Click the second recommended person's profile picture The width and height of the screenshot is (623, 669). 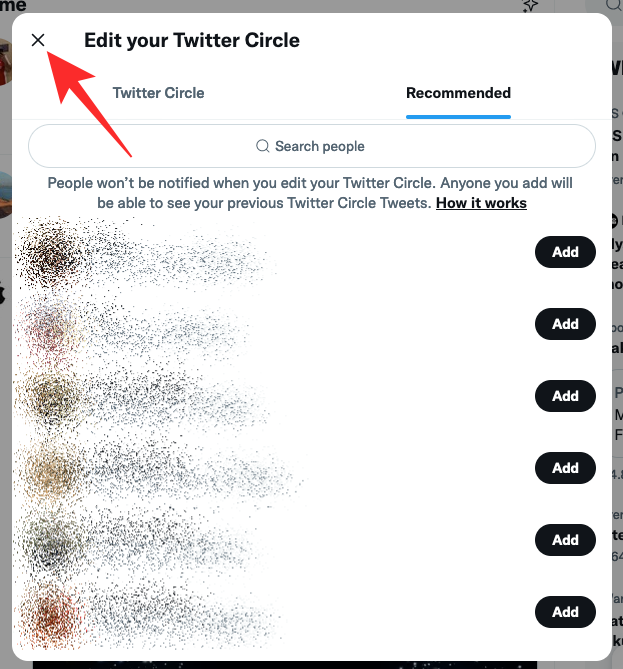[51, 325]
